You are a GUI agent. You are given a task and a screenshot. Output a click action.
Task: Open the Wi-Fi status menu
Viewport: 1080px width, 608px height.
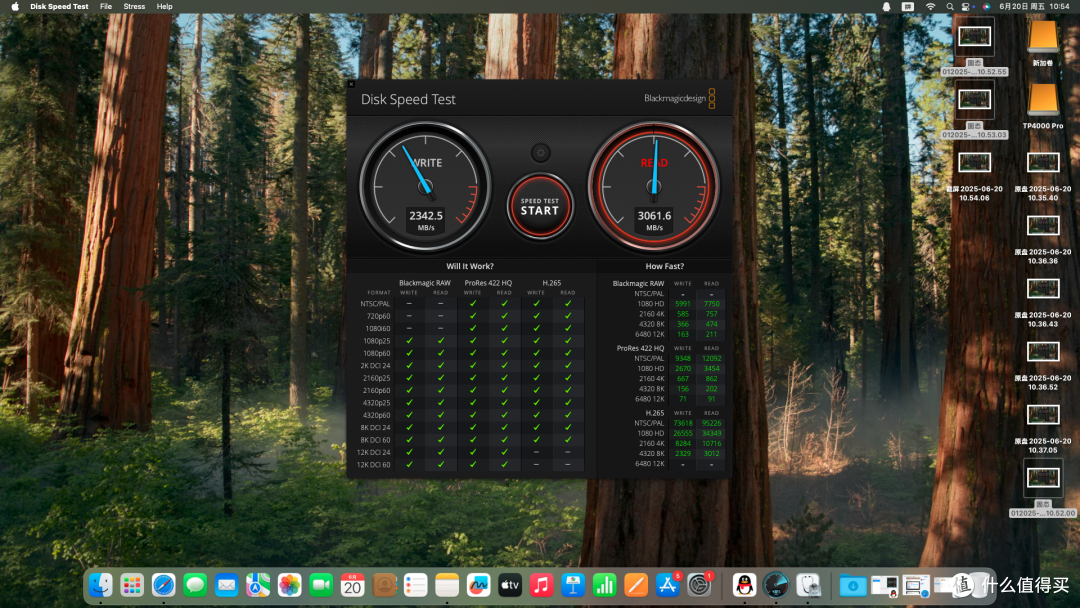pos(930,6)
